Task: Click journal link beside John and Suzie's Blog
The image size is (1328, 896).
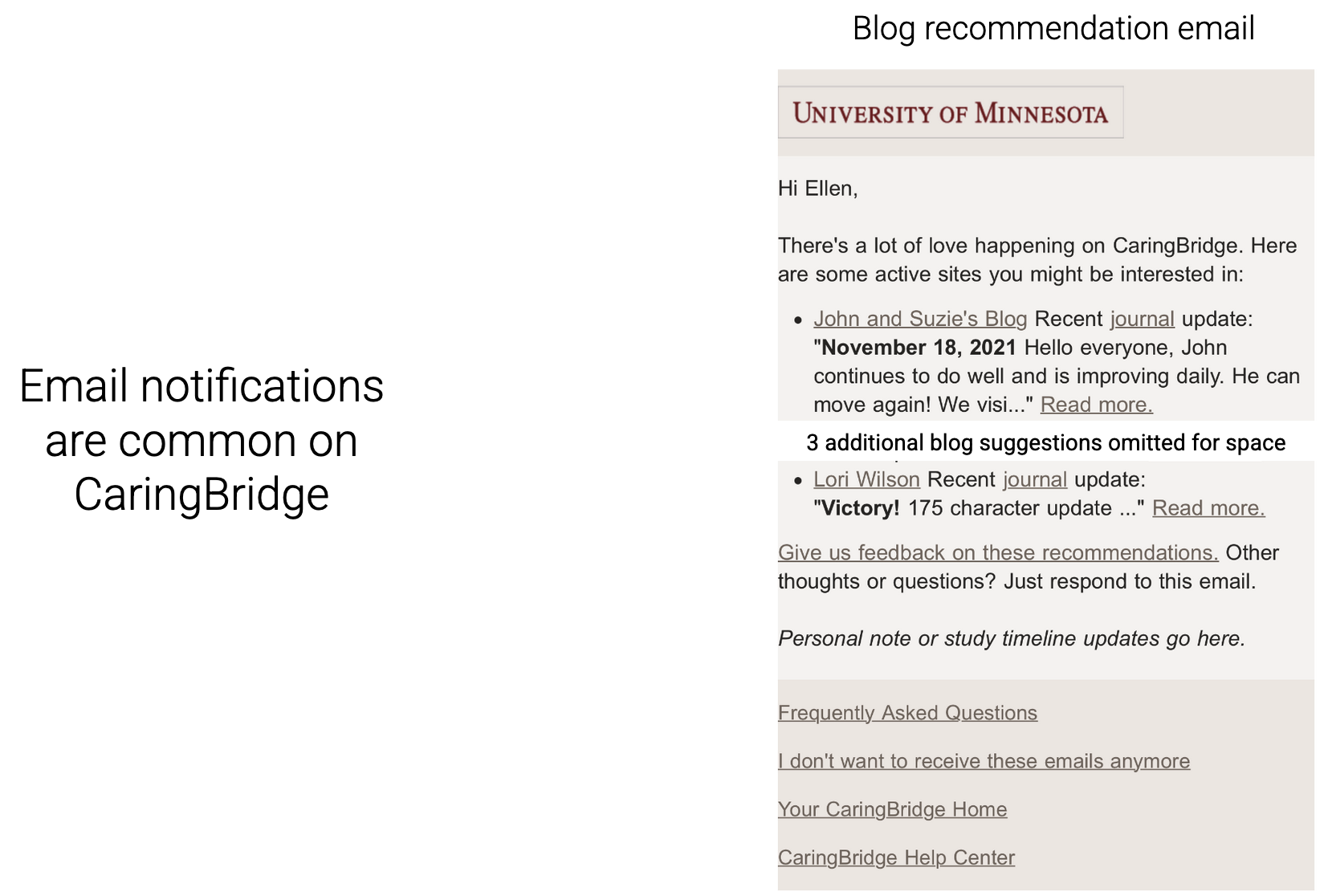Action: click(x=1142, y=319)
